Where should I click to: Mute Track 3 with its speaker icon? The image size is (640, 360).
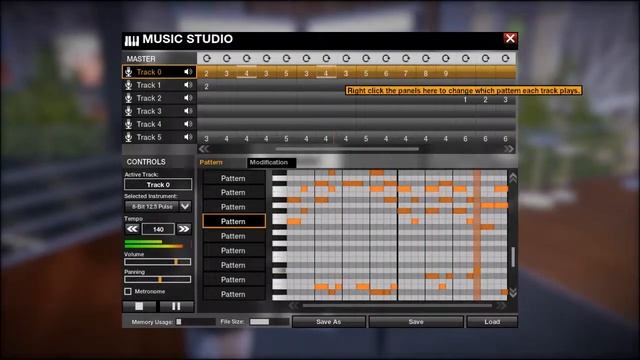click(188, 111)
